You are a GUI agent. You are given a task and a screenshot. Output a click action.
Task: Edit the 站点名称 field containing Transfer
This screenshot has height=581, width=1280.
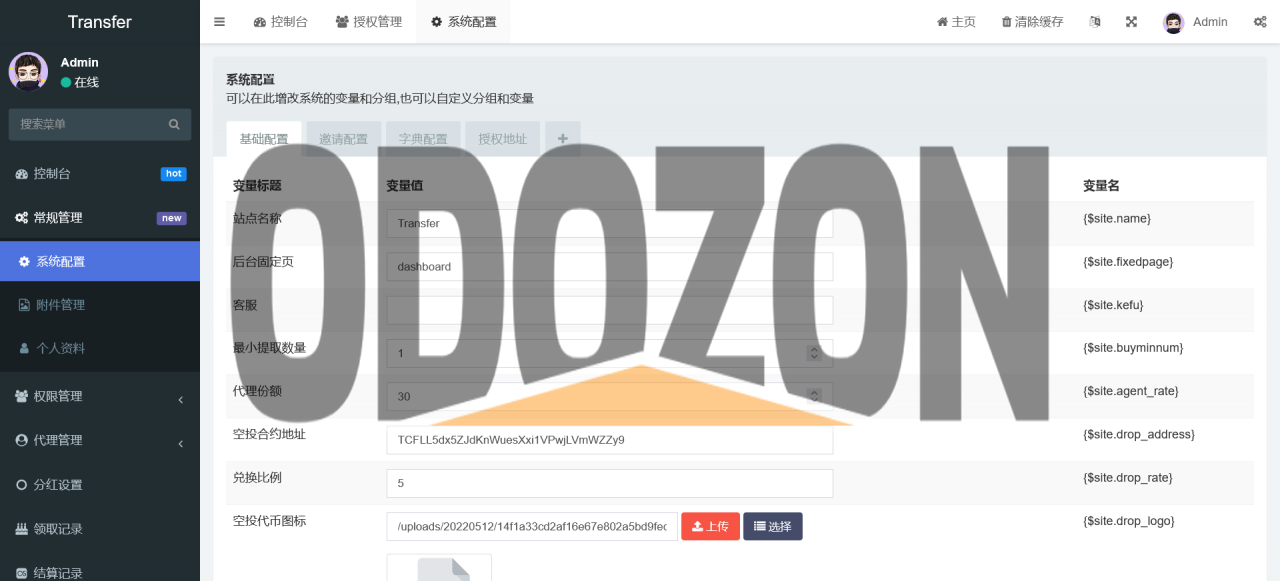(x=610, y=223)
